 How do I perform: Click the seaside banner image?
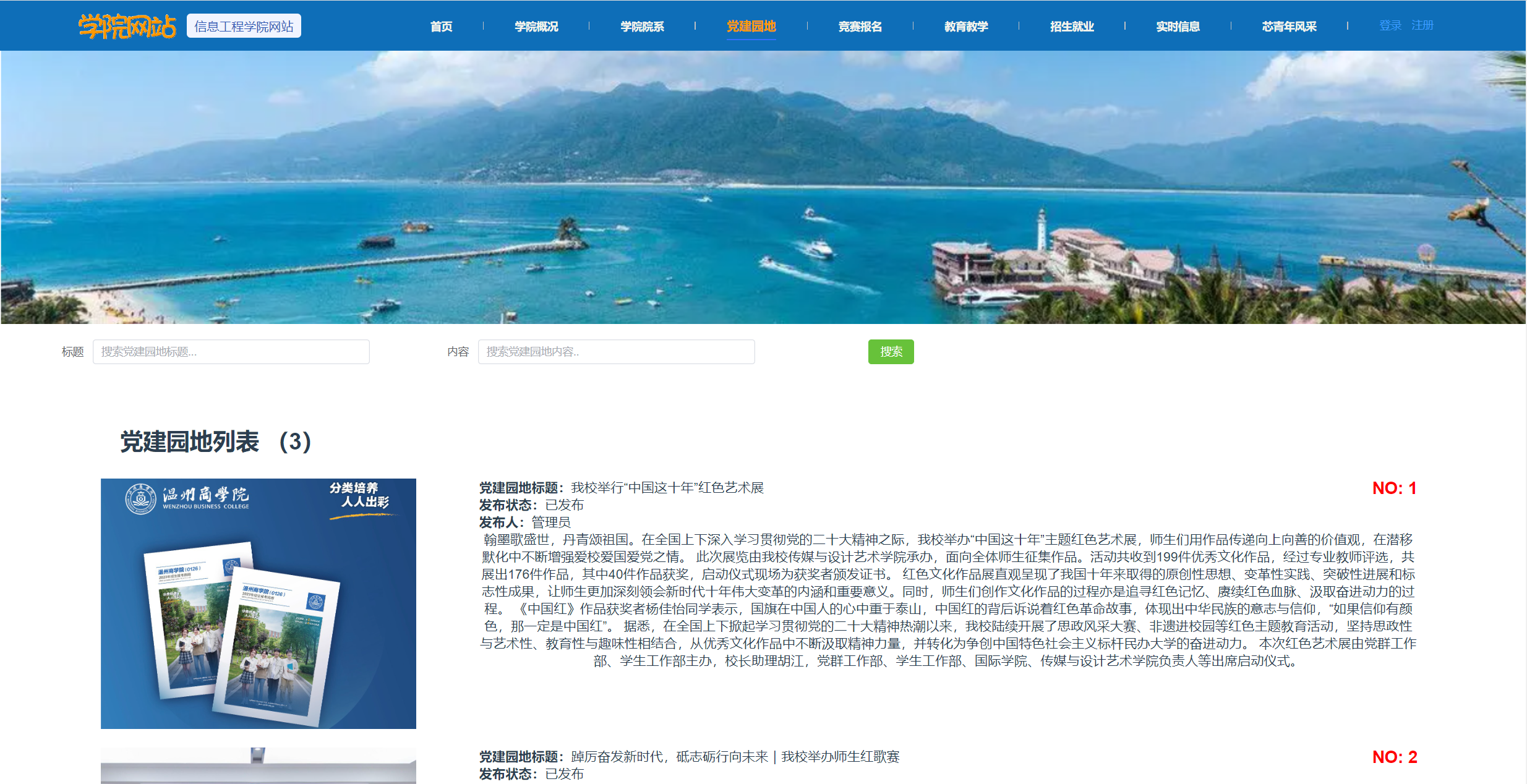click(x=763, y=187)
